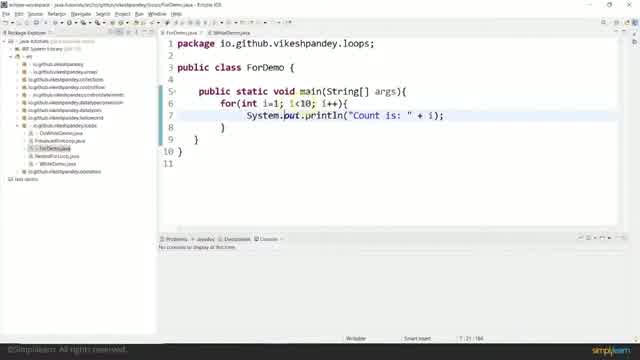
Task: Click the Java perspective icon at top right
Action: 635,22
